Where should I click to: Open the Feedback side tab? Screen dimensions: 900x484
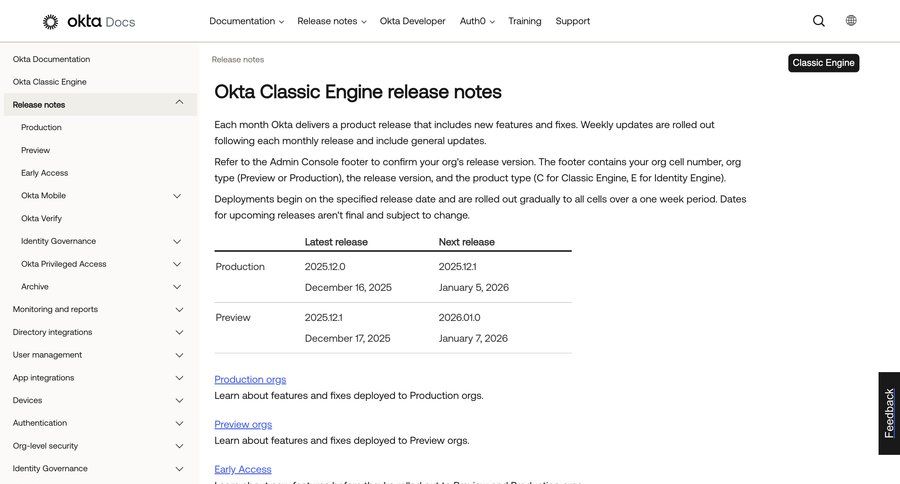click(889, 413)
